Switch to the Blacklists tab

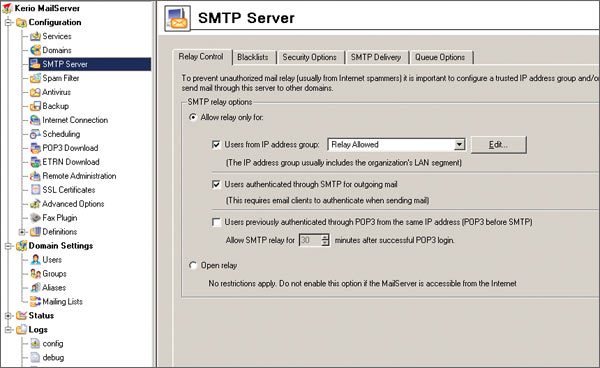pyautogui.click(x=253, y=57)
